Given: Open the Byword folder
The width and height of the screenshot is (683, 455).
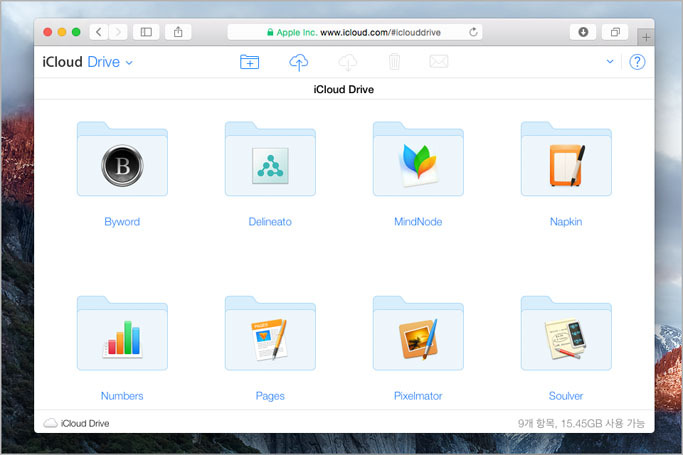Looking at the screenshot, I should point(122,159).
